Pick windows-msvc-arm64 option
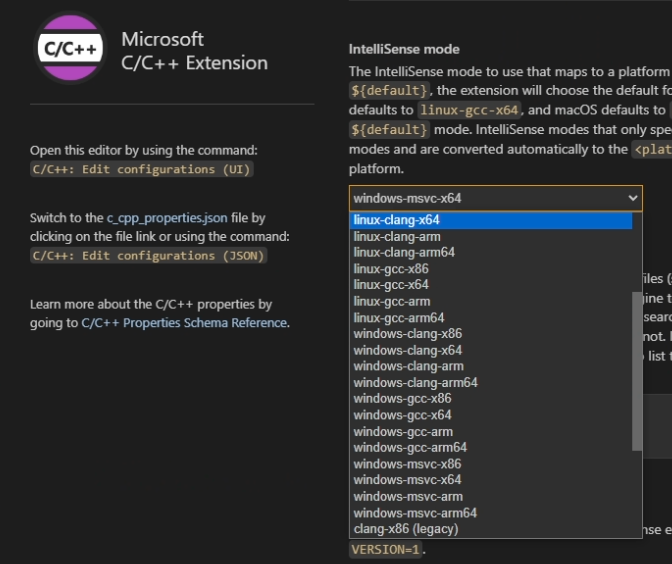The width and height of the screenshot is (672, 564). coord(491,513)
